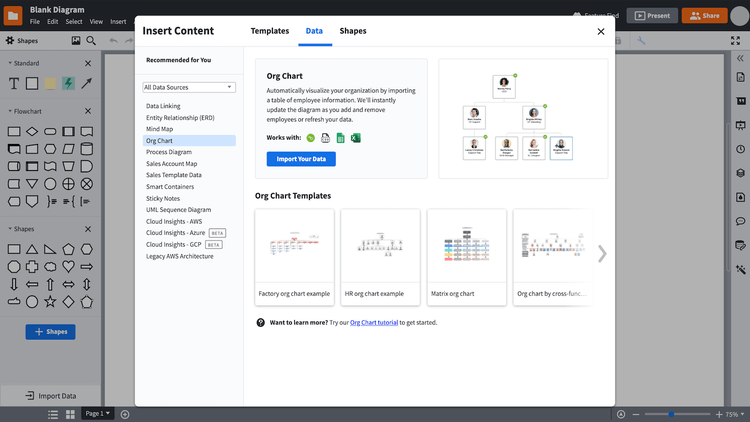
Task: Select Cloud Insights - AWS in the list
Action: click(x=174, y=222)
